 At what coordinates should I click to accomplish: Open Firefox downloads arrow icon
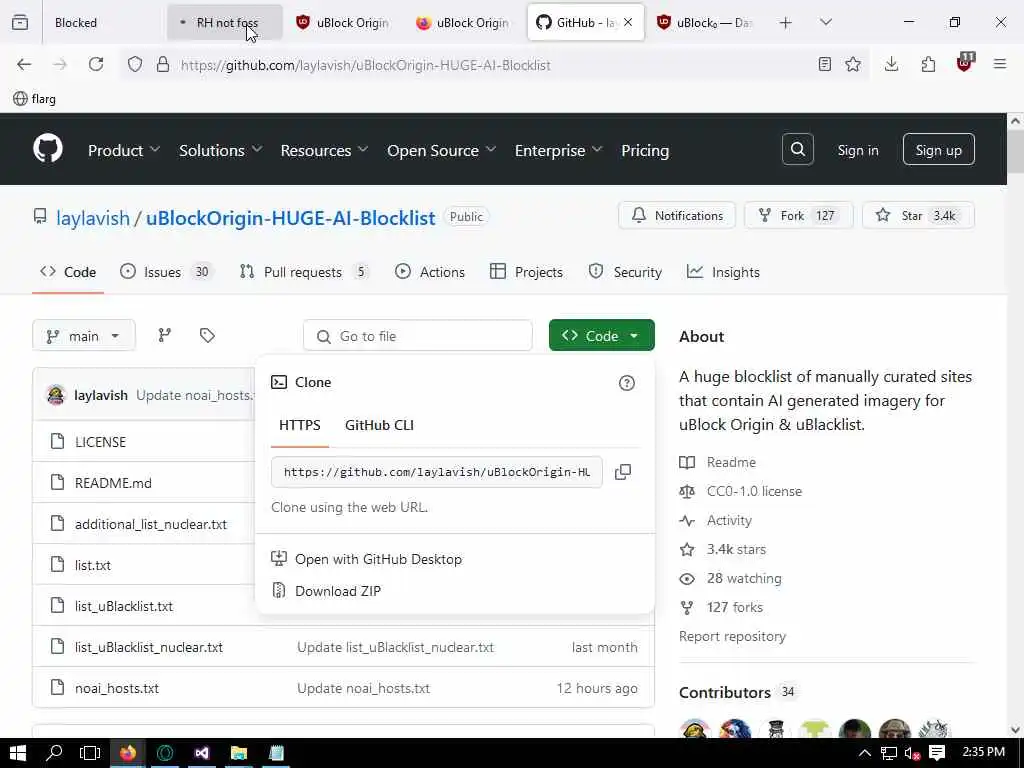click(891, 64)
